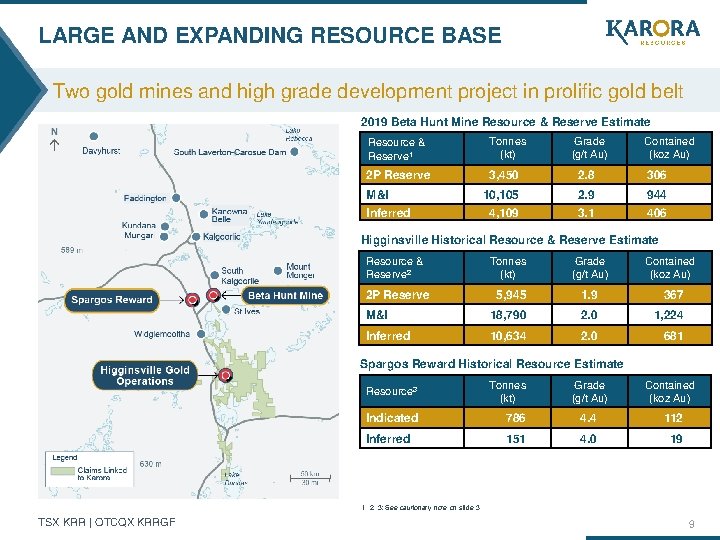Click 'Higginsville Historical Resource & Reserve Estimate' heading
Viewport: 720px width, 540px height.
pos(510,240)
